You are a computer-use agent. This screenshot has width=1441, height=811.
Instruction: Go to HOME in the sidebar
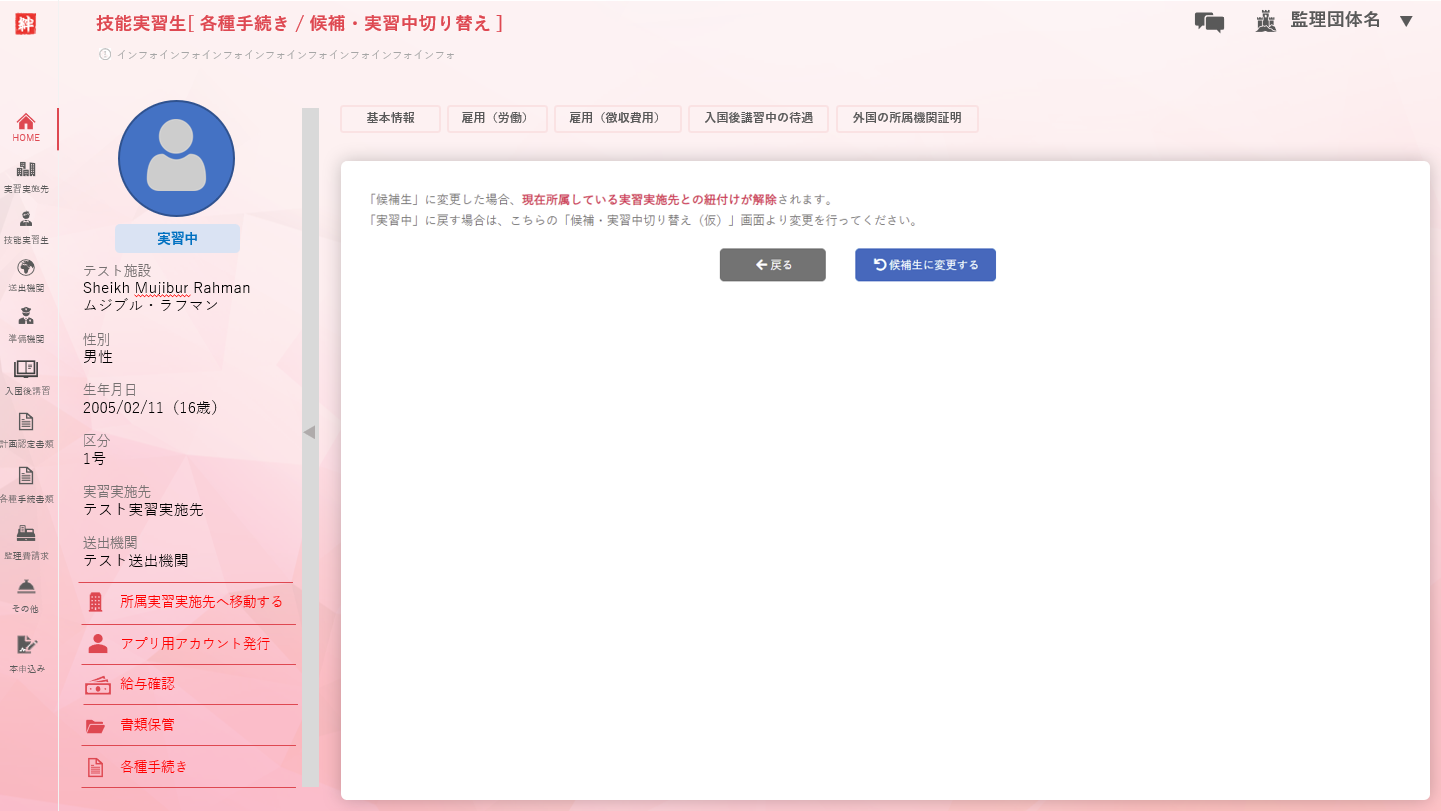coord(27,122)
